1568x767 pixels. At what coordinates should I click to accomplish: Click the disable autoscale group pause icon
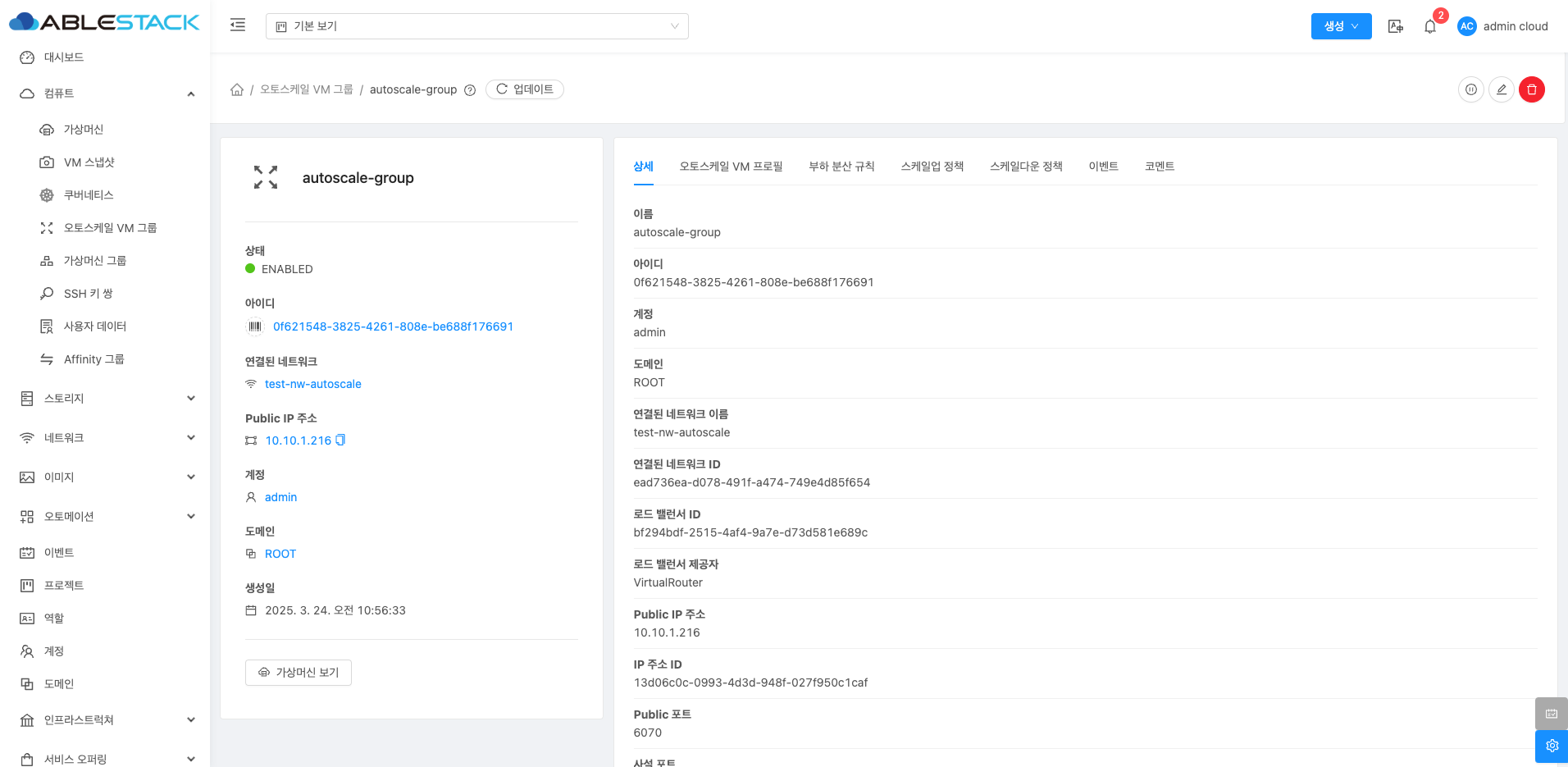(1470, 89)
